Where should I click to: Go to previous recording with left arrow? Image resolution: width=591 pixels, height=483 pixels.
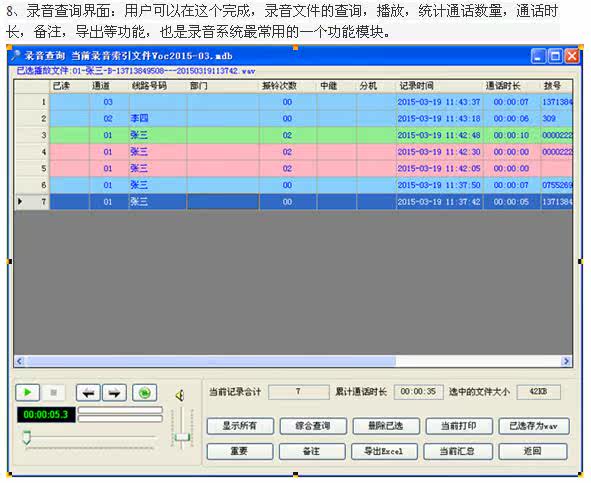coord(88,393)
